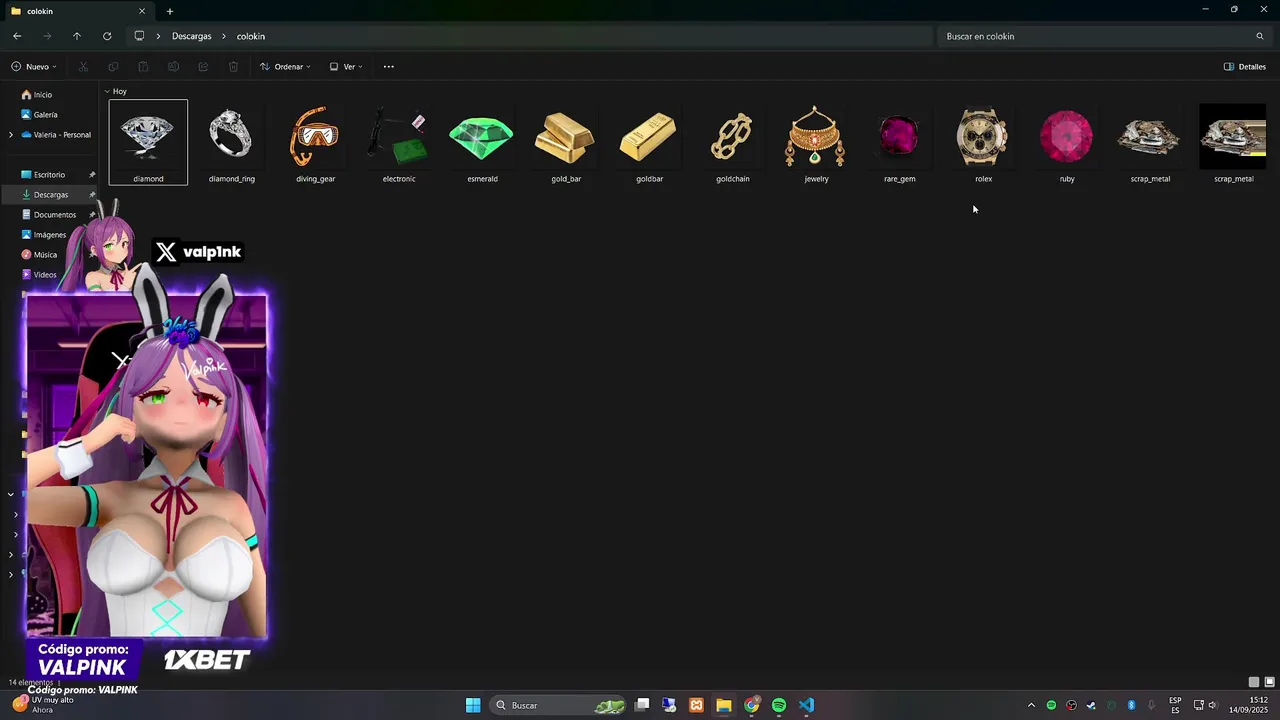Click the search magnifier icon
The image size is (1280, 720).
coord(1260,36)
